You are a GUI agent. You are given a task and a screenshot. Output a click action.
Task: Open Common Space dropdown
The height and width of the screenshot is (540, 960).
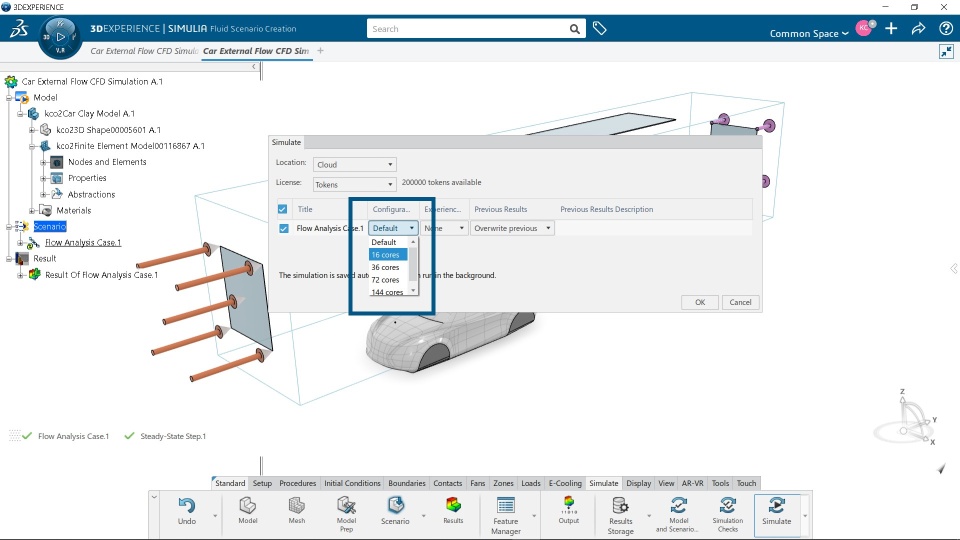click(x=809, y=33)
